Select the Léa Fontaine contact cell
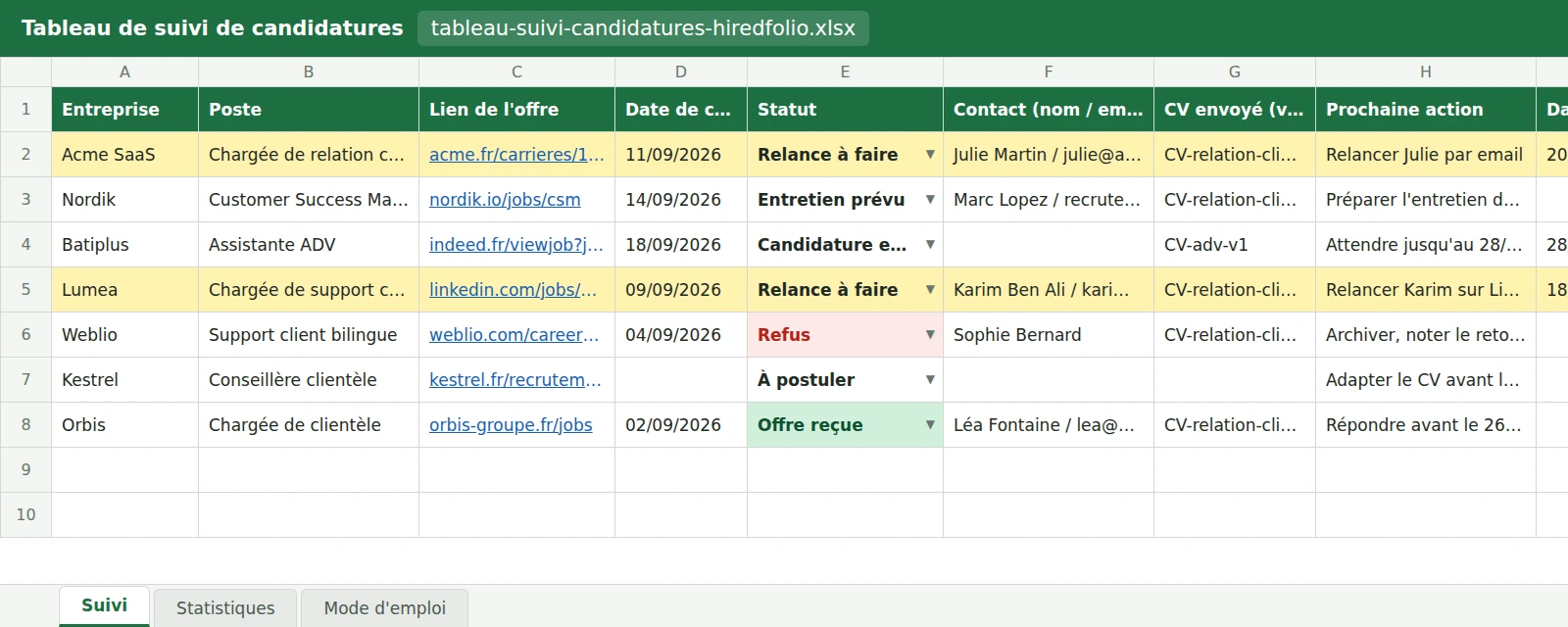The image size is (1568, 627). [1049, 425]
